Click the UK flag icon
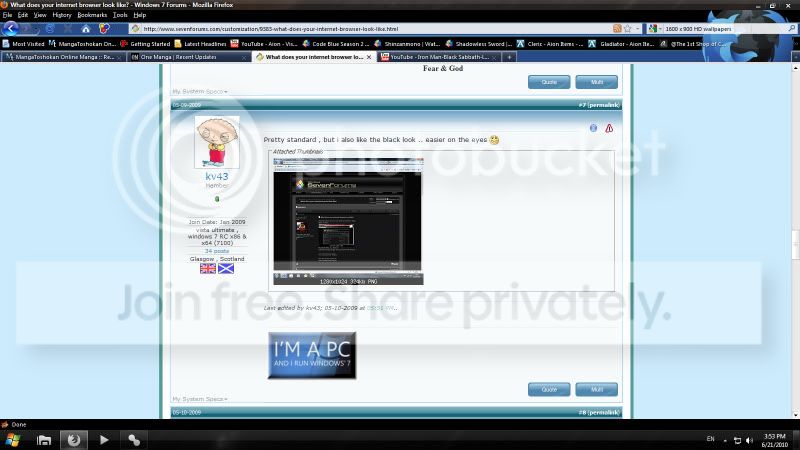Image resolution: width=800 pixels, height=450 pixels. 208,268
